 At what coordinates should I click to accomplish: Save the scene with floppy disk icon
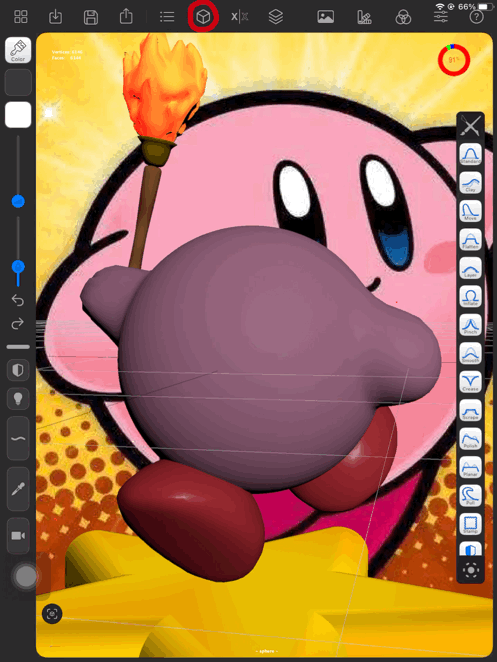(x=91, y=17)
